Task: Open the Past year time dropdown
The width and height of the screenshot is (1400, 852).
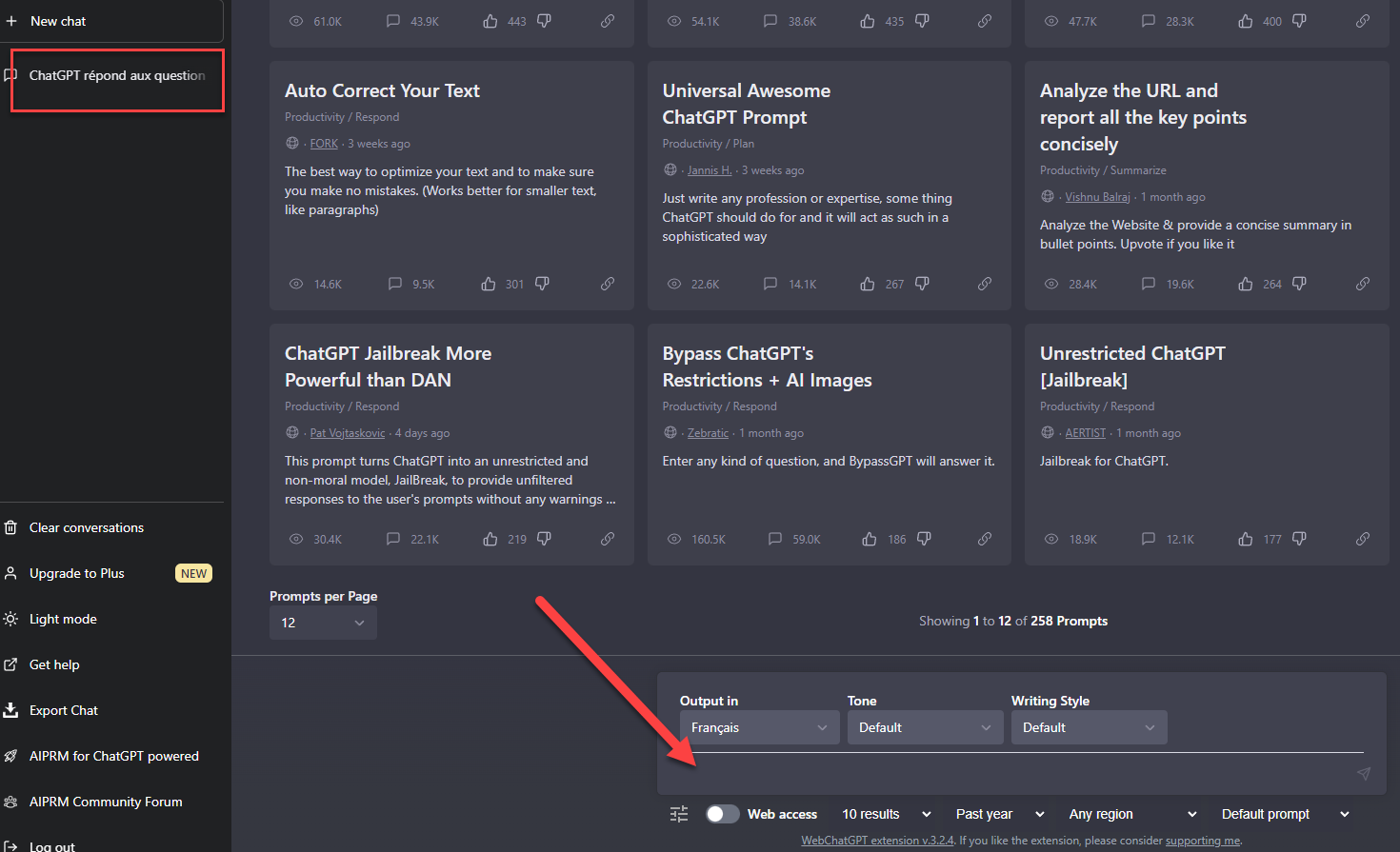Action: [1000, 814]
